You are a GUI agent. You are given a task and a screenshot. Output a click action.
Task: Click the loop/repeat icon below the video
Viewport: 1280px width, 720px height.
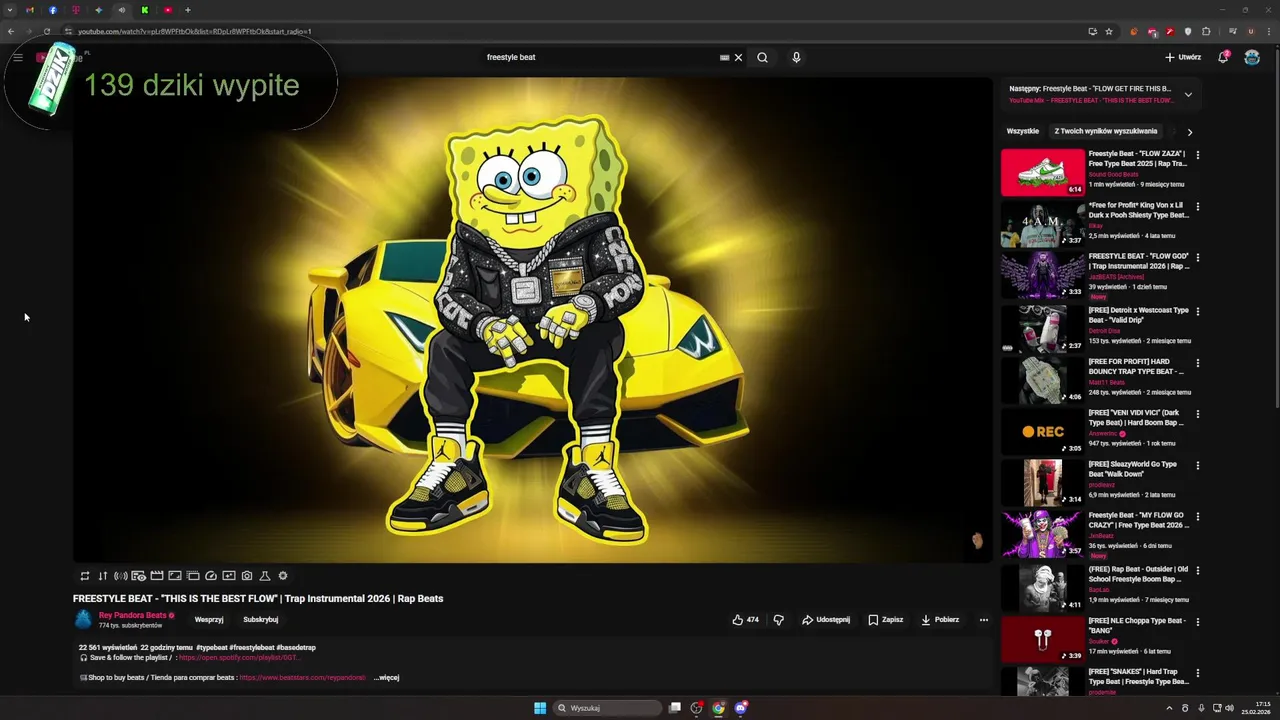coord(85,576)
